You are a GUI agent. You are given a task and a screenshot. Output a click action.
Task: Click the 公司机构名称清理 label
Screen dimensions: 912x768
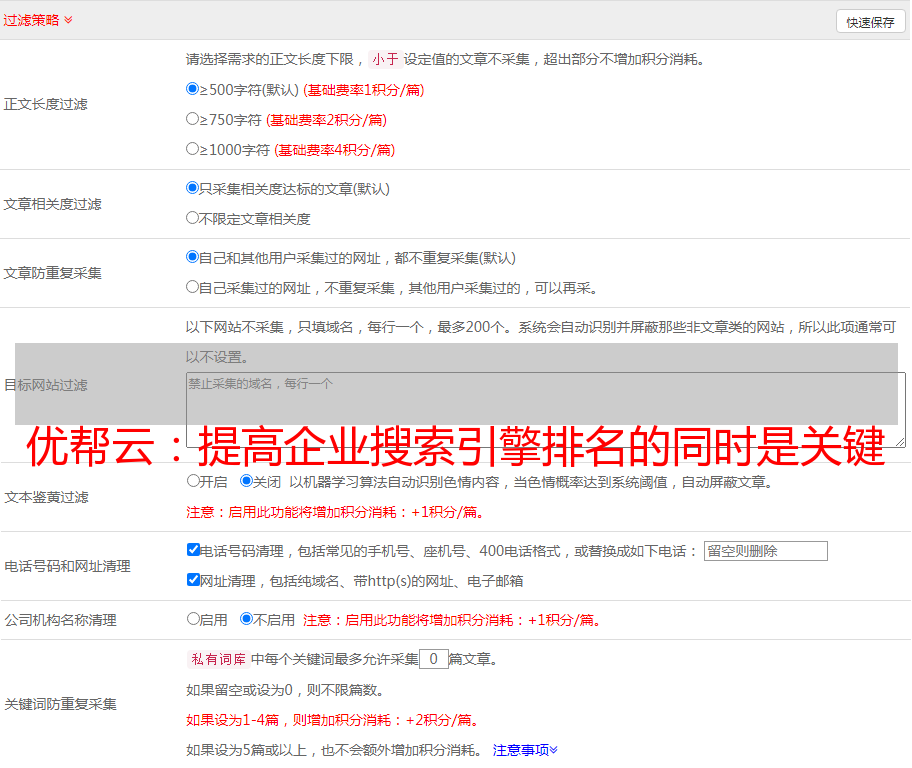pos(60,620)
